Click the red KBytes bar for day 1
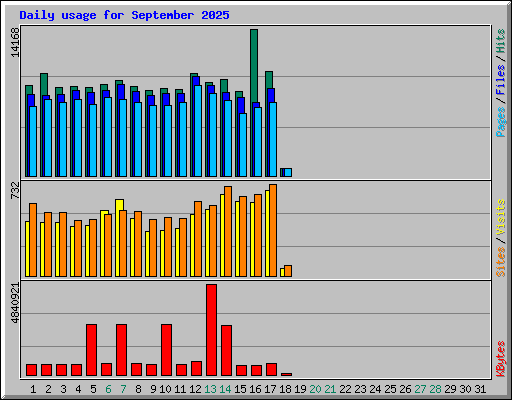The image size is (512, 400). tap(31, 370)
